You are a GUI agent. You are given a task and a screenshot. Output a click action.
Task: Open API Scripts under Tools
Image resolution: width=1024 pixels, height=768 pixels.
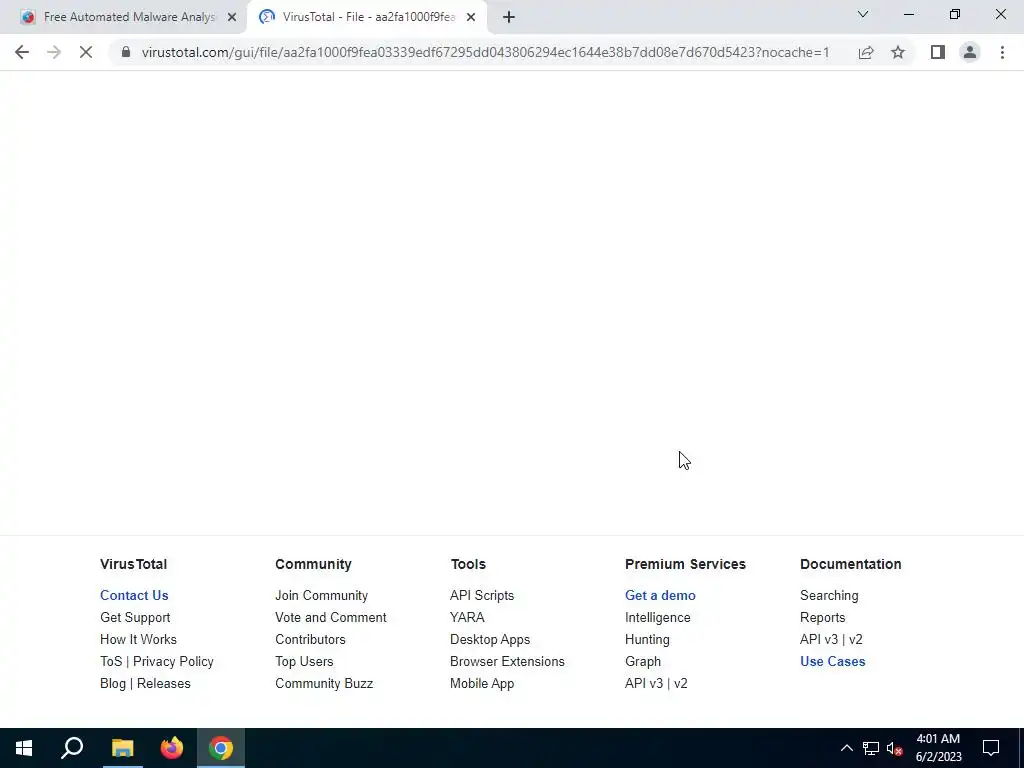482,596
